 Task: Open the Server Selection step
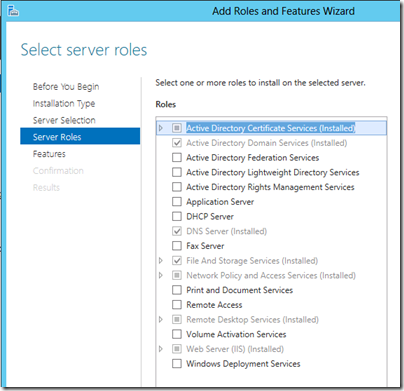coord(64,120)
